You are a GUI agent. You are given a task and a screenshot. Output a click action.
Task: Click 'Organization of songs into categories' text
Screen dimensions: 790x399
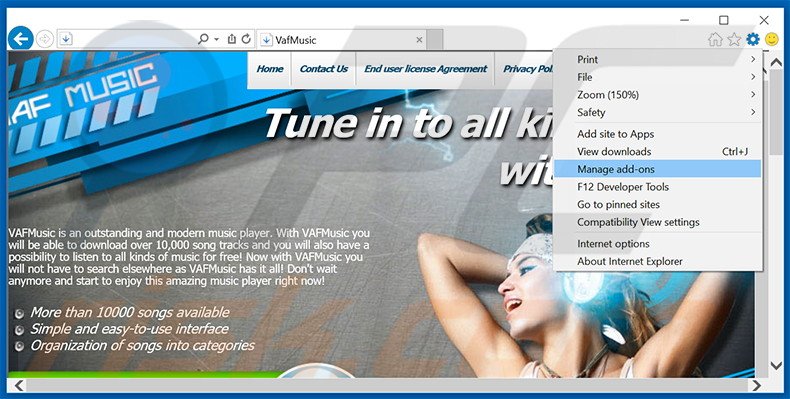(x=142, y=346)
